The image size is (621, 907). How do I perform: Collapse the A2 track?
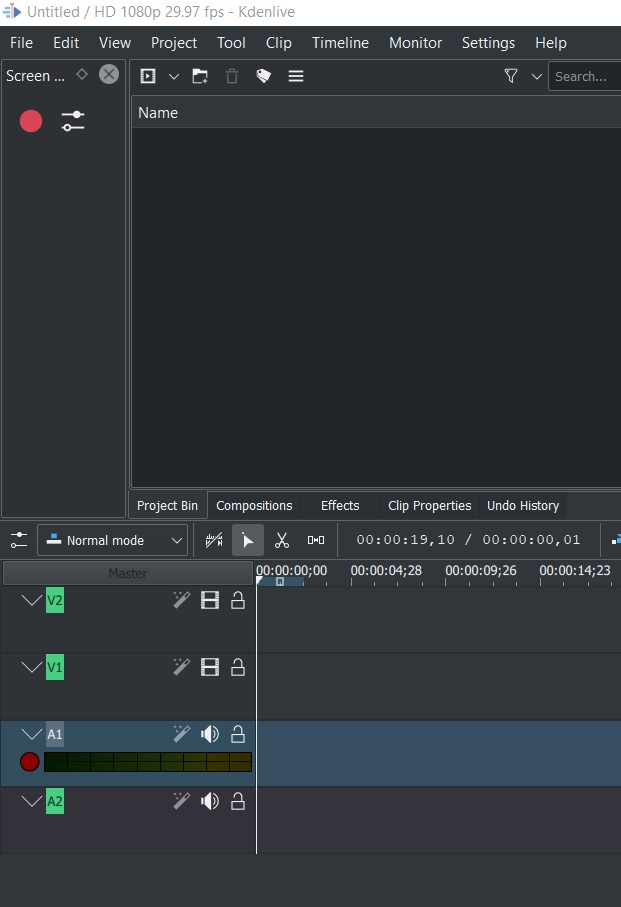(32, 801)
